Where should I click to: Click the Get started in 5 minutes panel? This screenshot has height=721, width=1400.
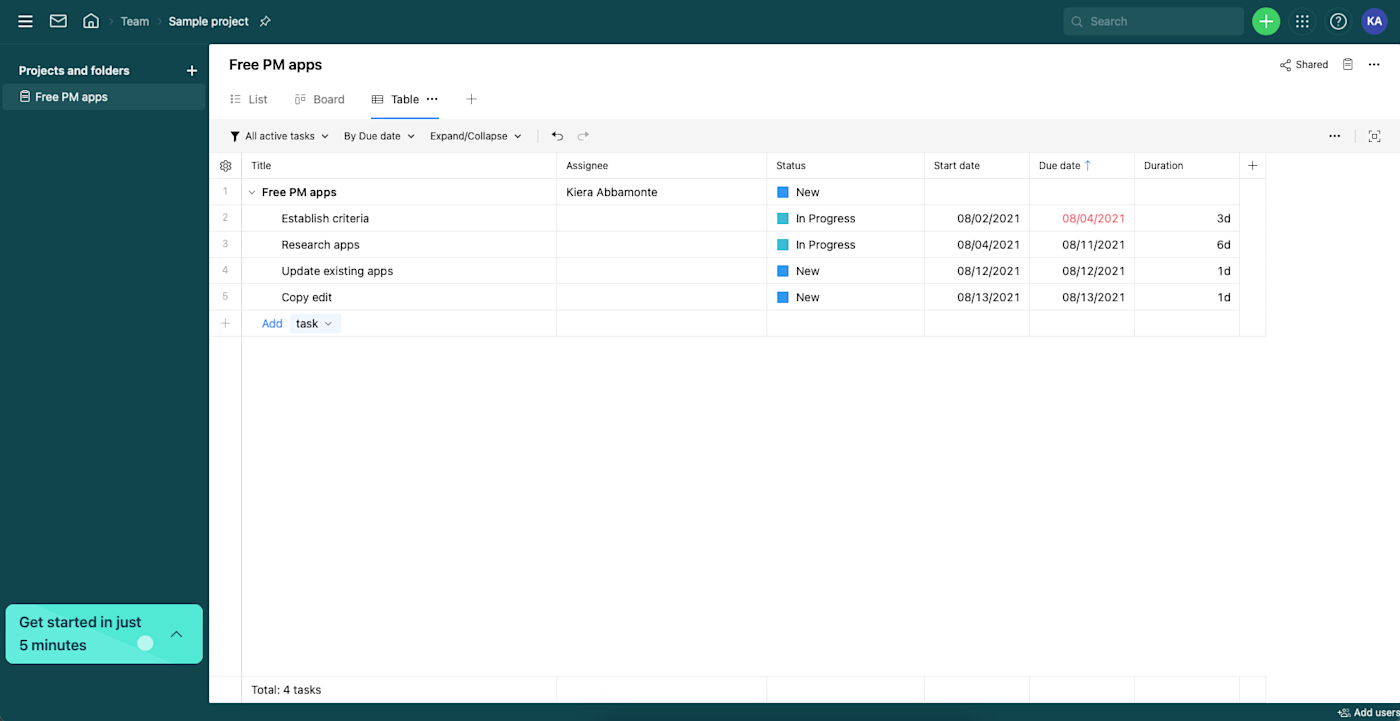pos(104,634)
